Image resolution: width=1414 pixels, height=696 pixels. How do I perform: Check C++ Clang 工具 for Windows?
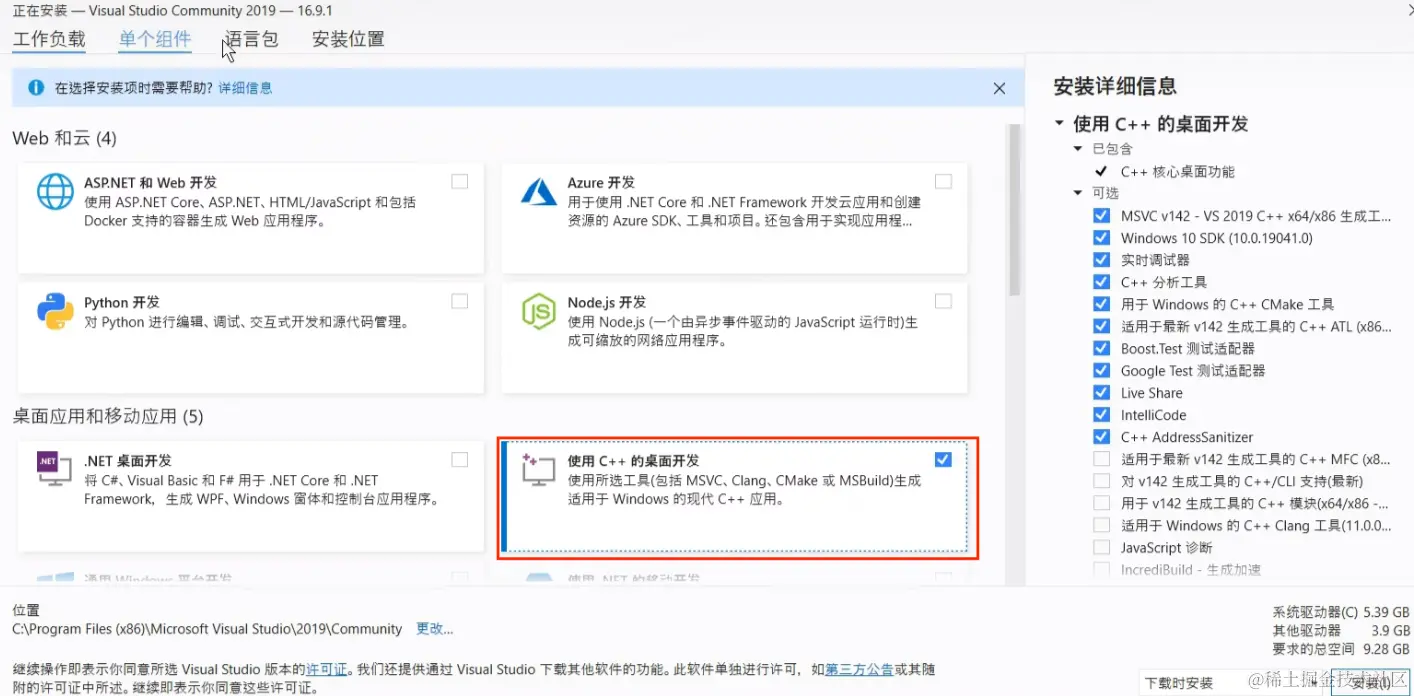point(1101,525)
